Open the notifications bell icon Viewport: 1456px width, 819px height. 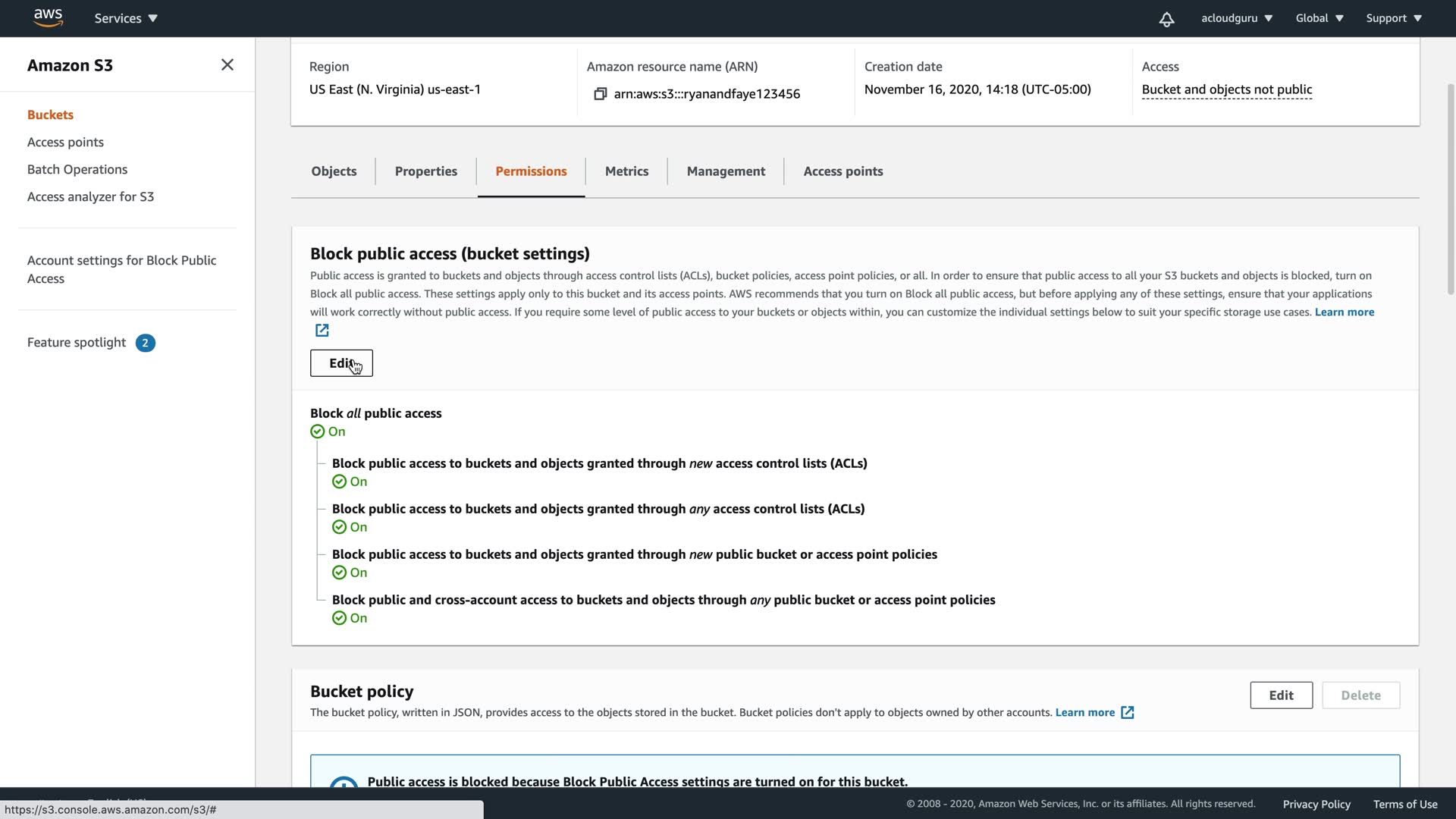click(1166, 19)
